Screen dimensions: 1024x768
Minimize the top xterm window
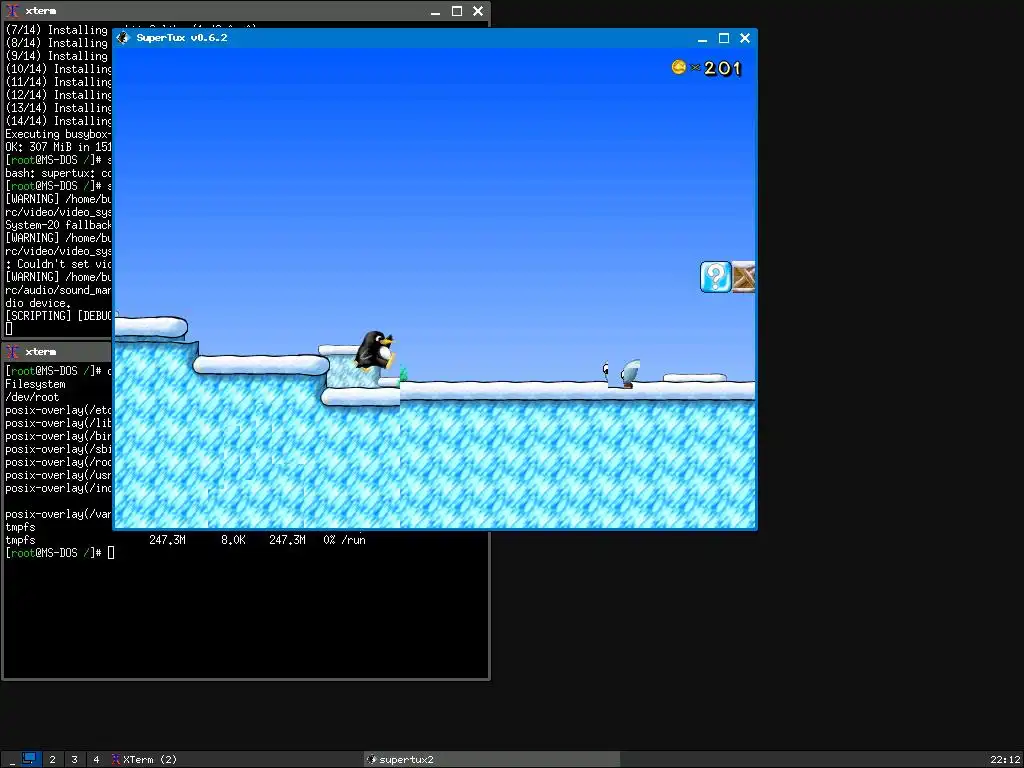(x=436, y=11)
